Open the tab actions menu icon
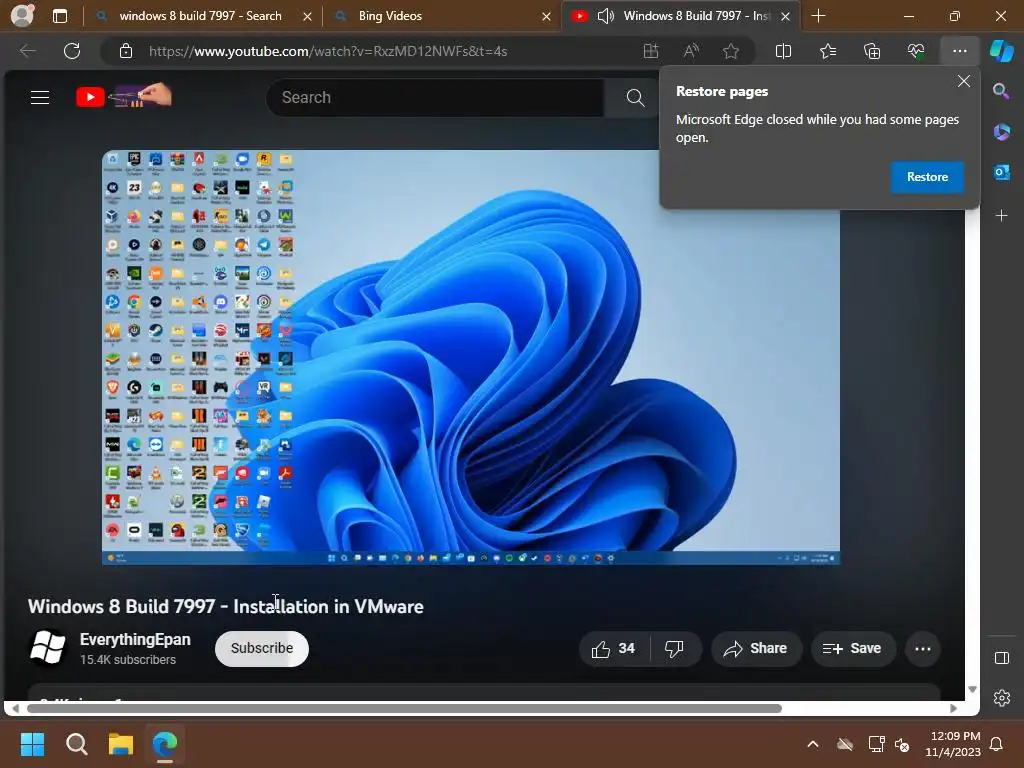This screenshot has height=768, width=1024. (59, 16)
